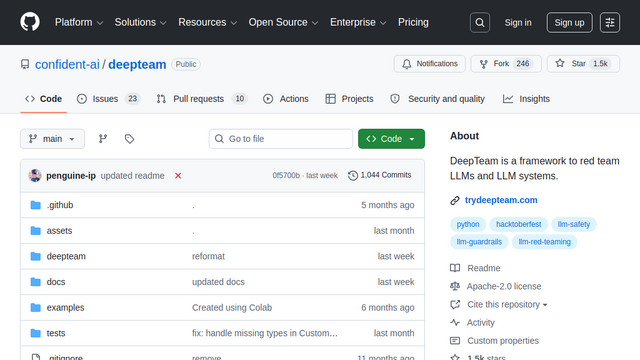Image resolution: width=640 pixels, height=360 pixels.
Task: Select the hacktoberfest topic tag
Action: point(518,224)
